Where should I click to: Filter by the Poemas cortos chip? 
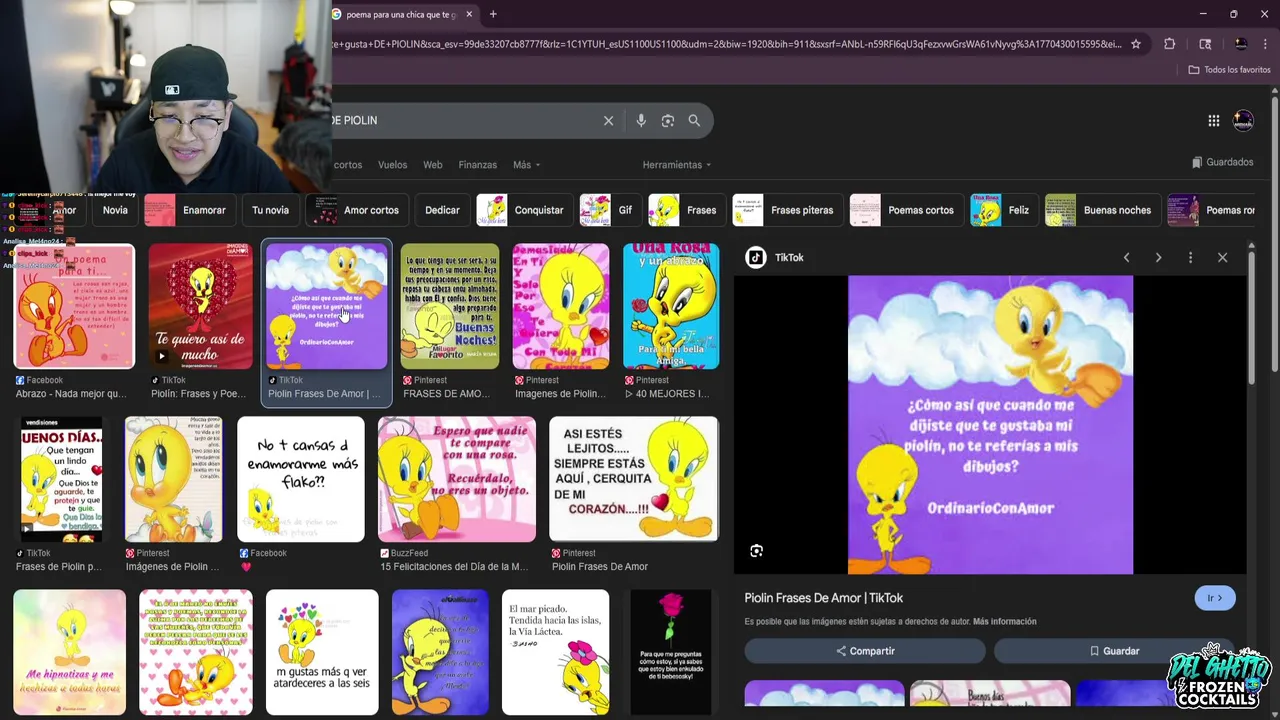[x=906, y=210]
